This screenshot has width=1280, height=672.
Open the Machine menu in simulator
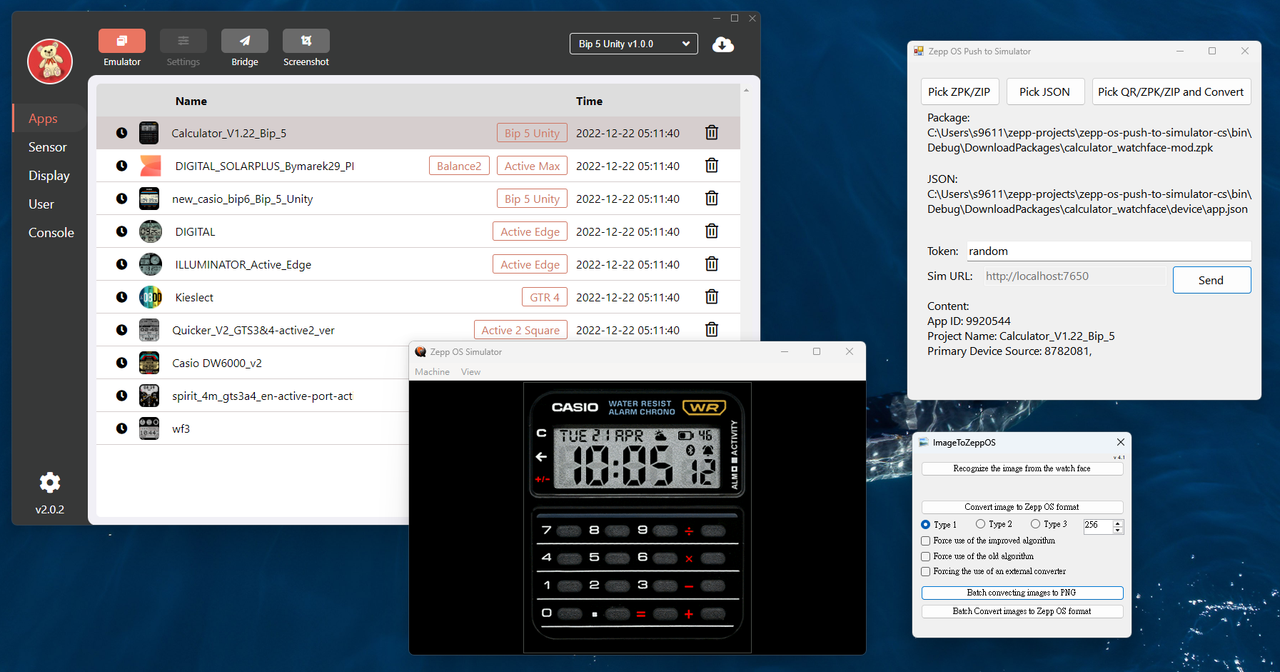432,372
